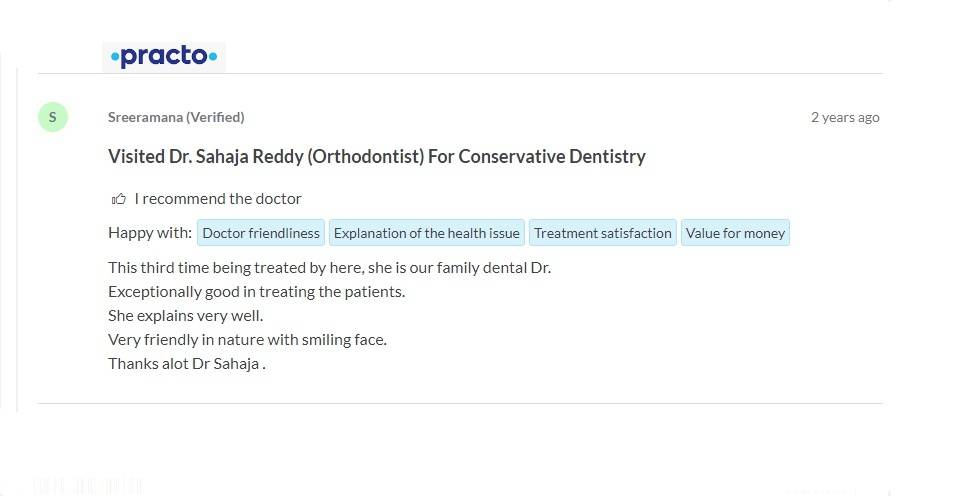Click the Practo logo
This screenshot has width=954, height=496.
164,57
